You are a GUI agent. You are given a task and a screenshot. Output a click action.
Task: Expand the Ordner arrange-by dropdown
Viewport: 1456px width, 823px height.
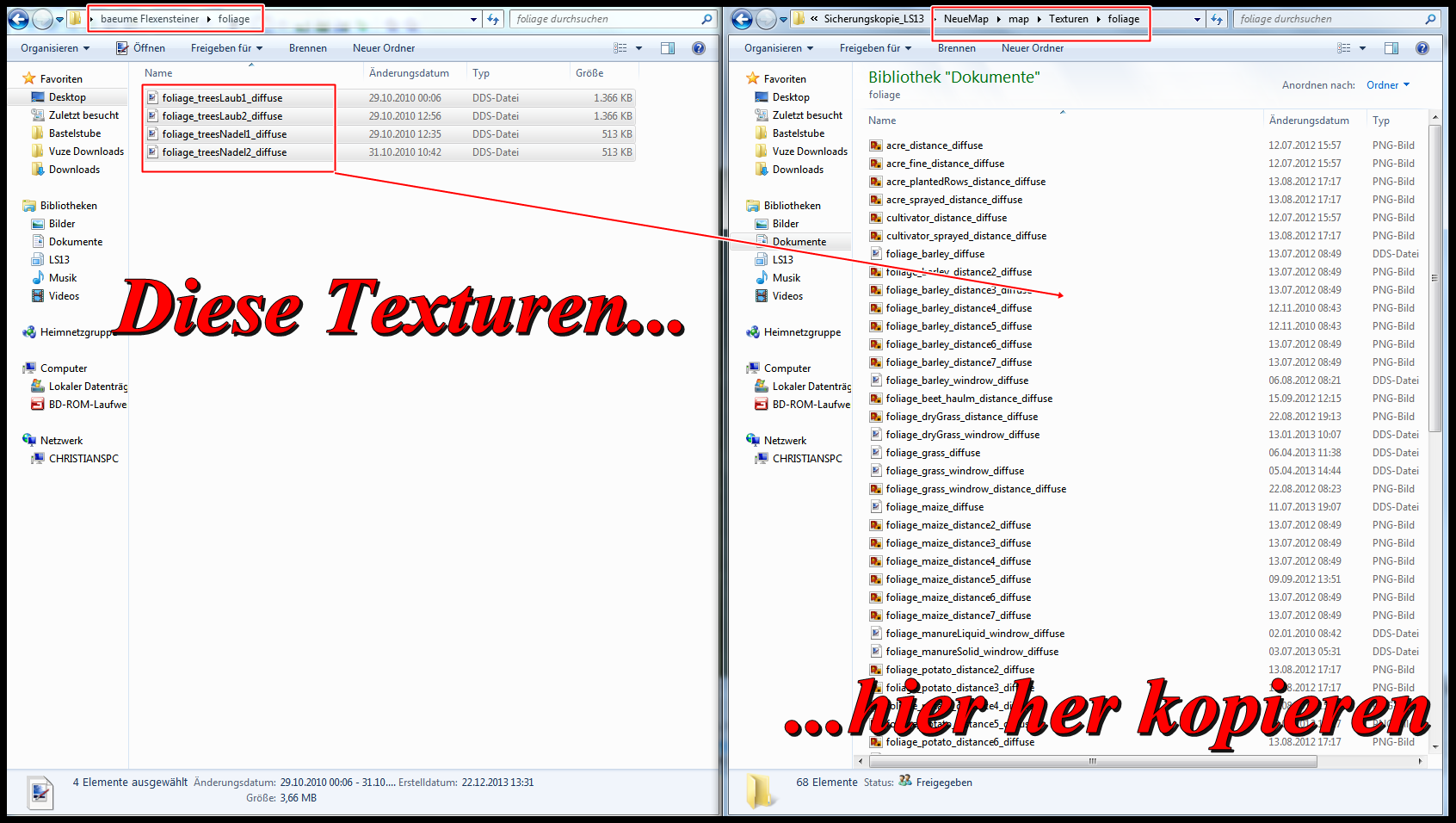[1388, 85]
